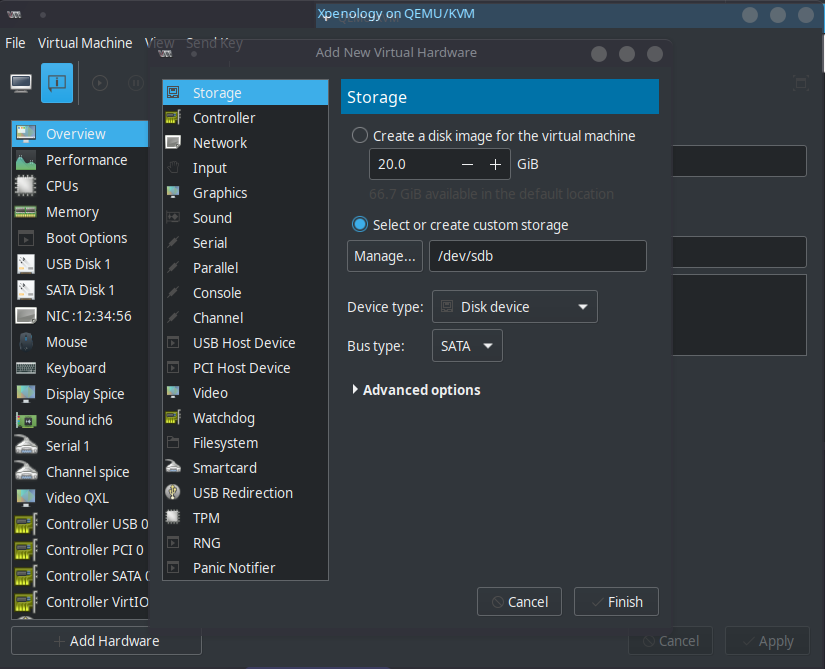Show virtual hardware details icon
The height and width of the screenshot is (669, 825).
pyautogui.click(x=57, y=83)
